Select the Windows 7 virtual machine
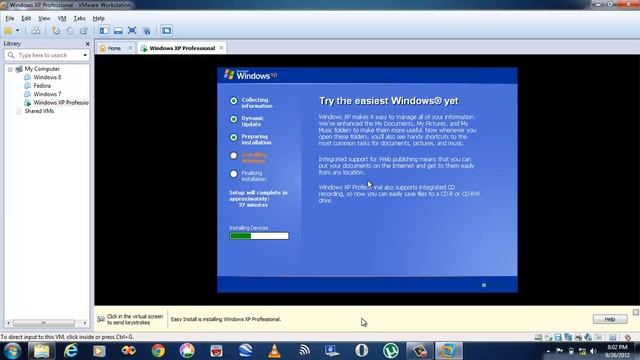640x360 pixels. [47, 94]
